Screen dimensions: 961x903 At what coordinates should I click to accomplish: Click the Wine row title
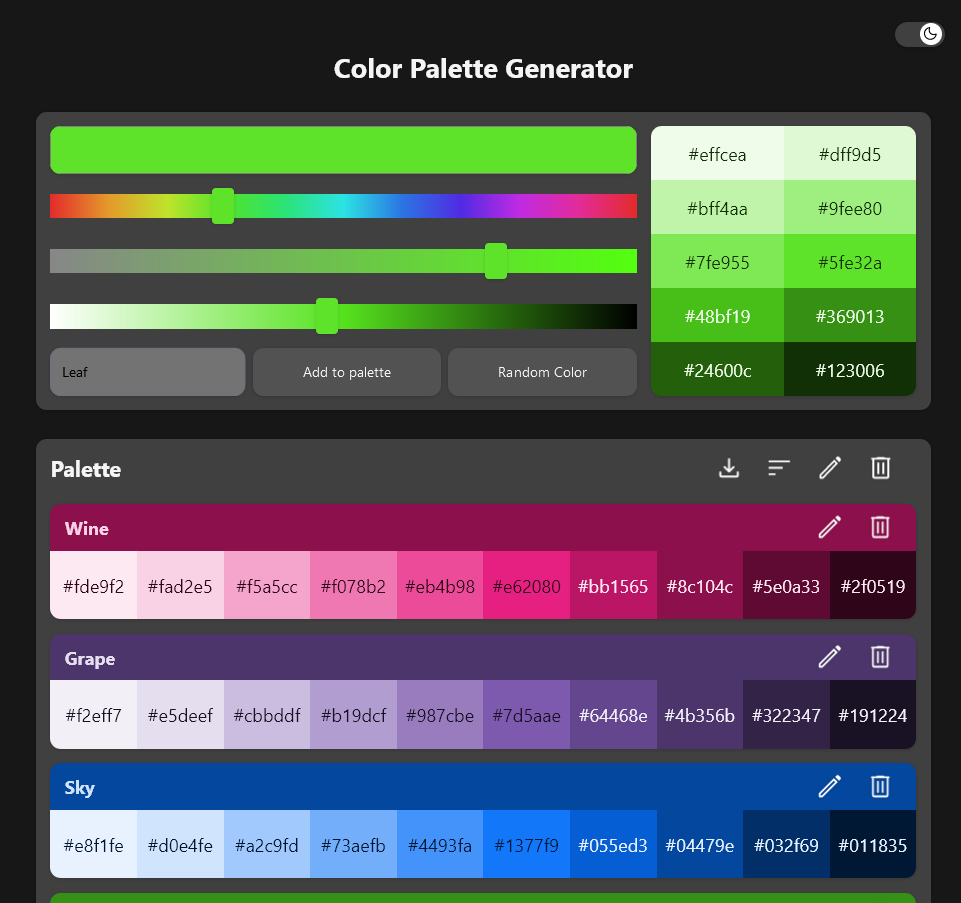click(x=86, y=528)
